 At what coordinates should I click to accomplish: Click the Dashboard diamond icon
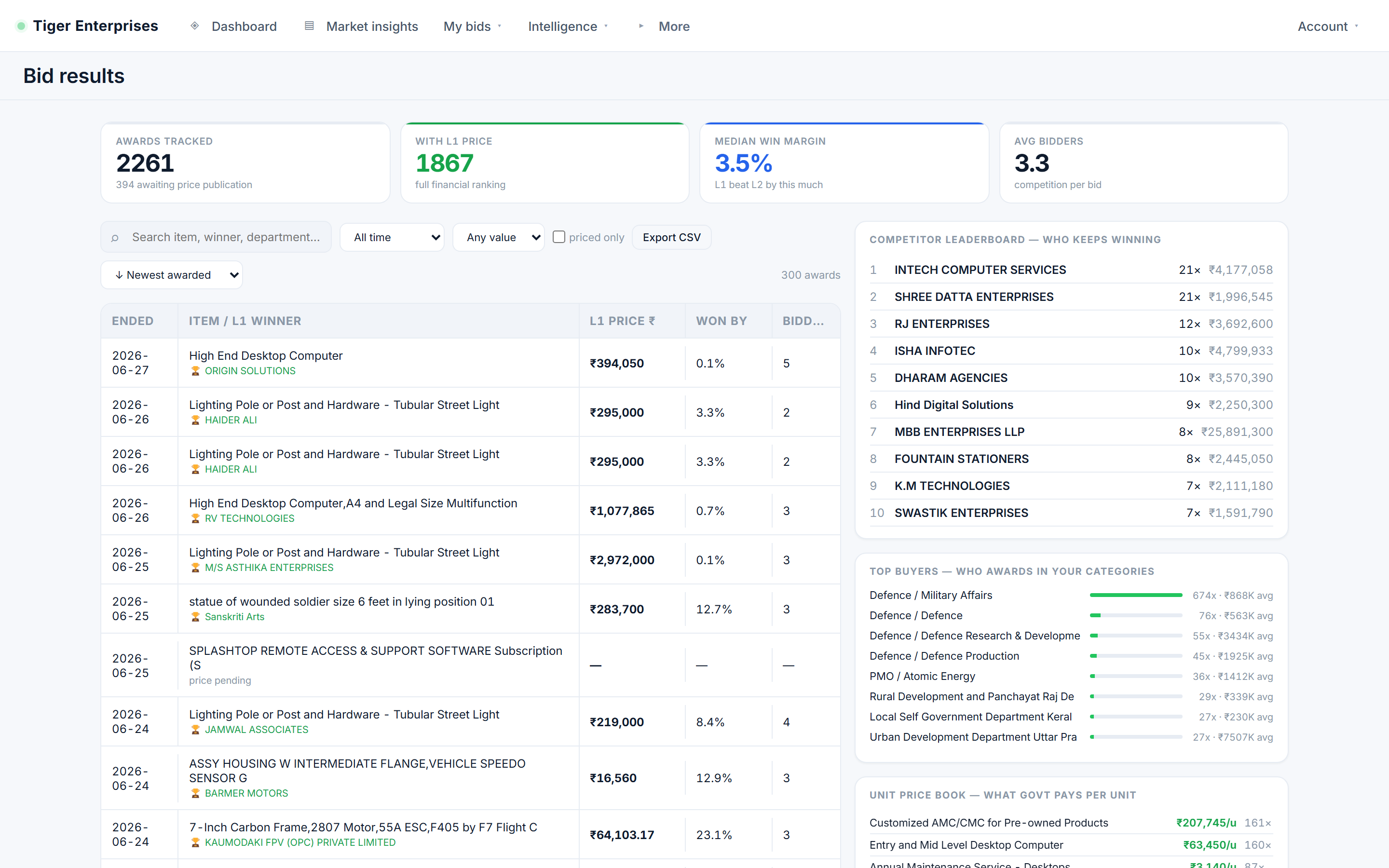coord(194,26)
